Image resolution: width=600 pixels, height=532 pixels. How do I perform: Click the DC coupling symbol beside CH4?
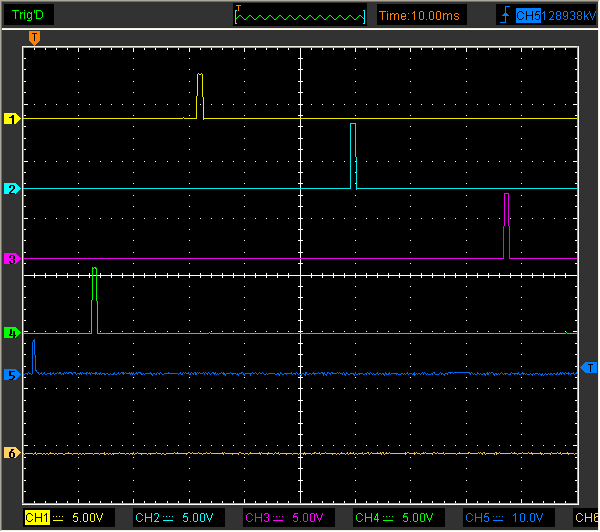point(388,518)
